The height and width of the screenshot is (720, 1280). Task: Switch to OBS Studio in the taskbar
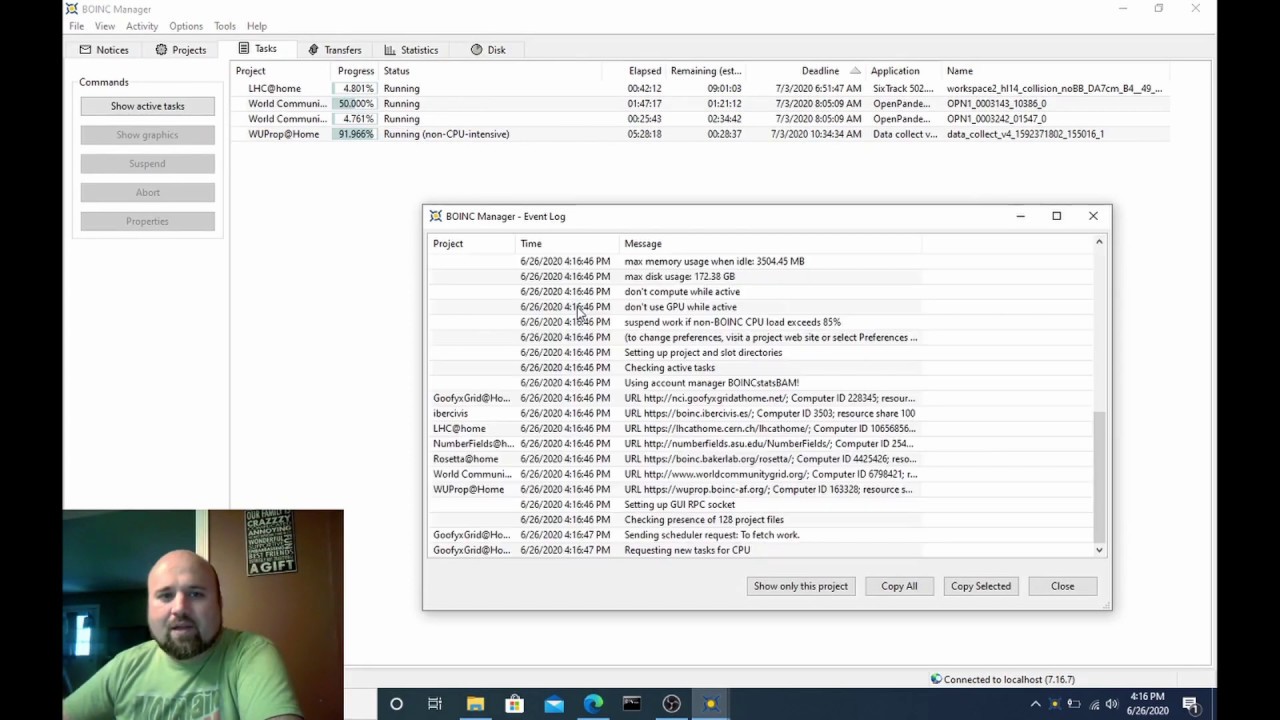[x=672, y=704]
